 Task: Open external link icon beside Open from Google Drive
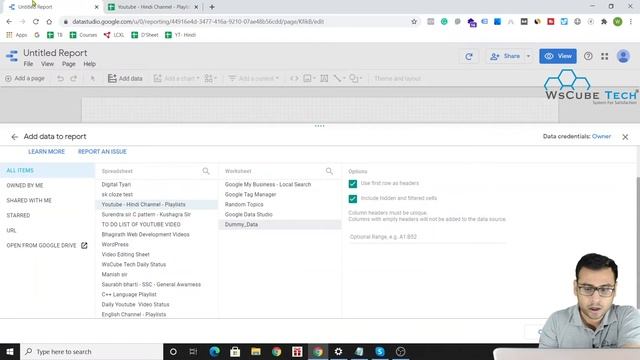click(84, 245)
